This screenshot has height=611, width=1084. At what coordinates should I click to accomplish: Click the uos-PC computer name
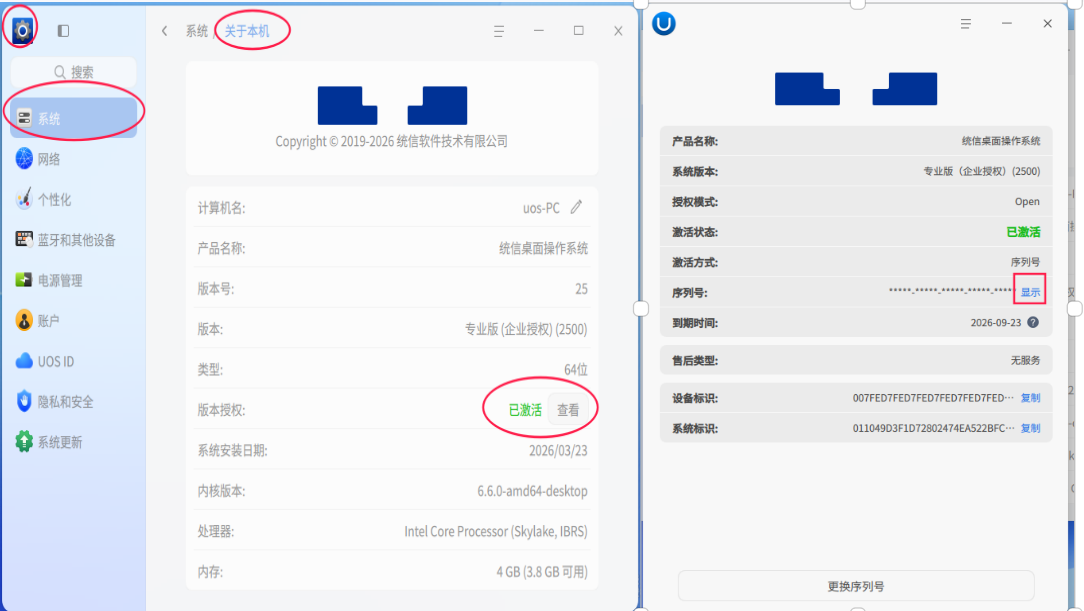541,208
